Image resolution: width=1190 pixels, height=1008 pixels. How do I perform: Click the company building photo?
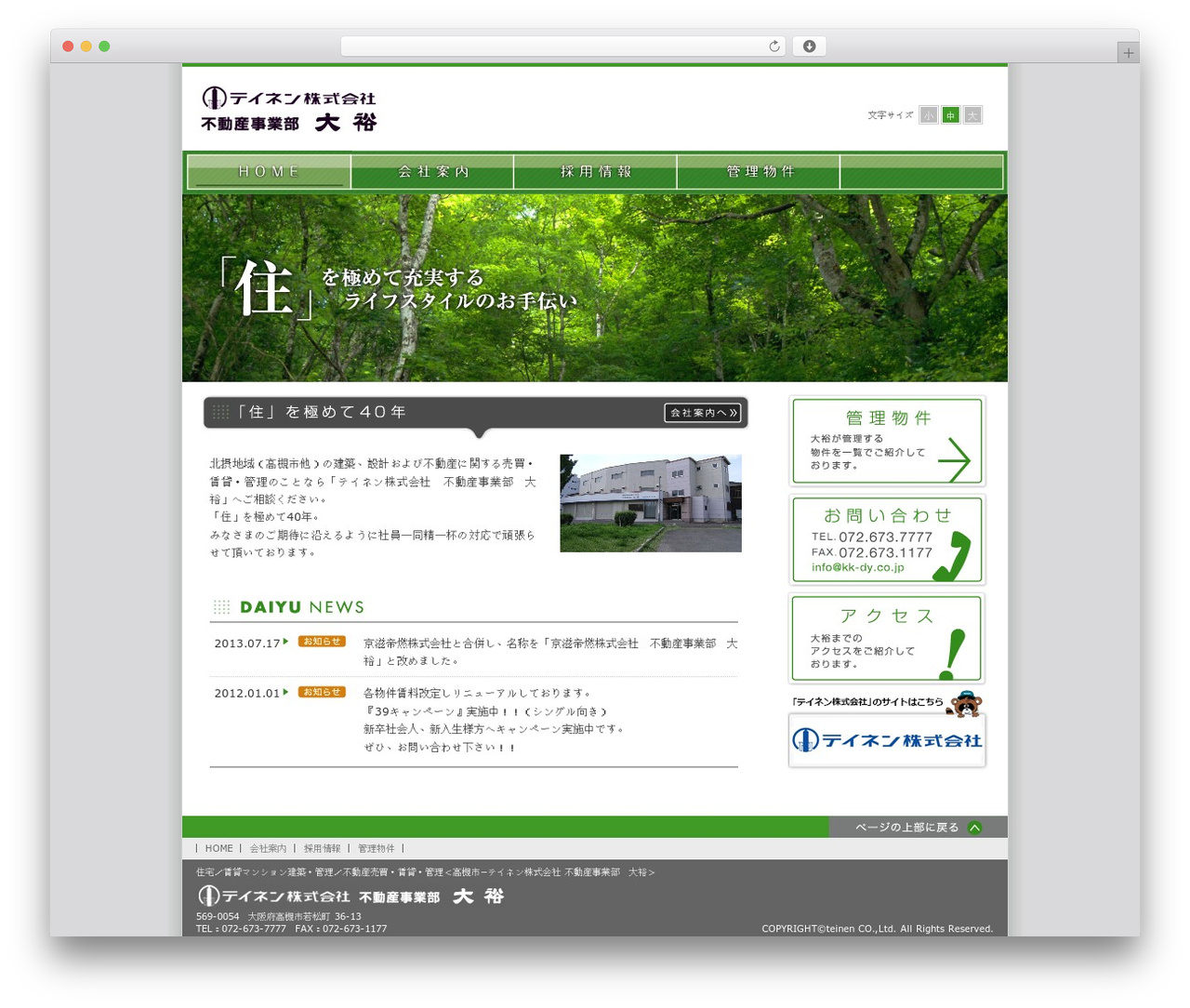[651, 503]
